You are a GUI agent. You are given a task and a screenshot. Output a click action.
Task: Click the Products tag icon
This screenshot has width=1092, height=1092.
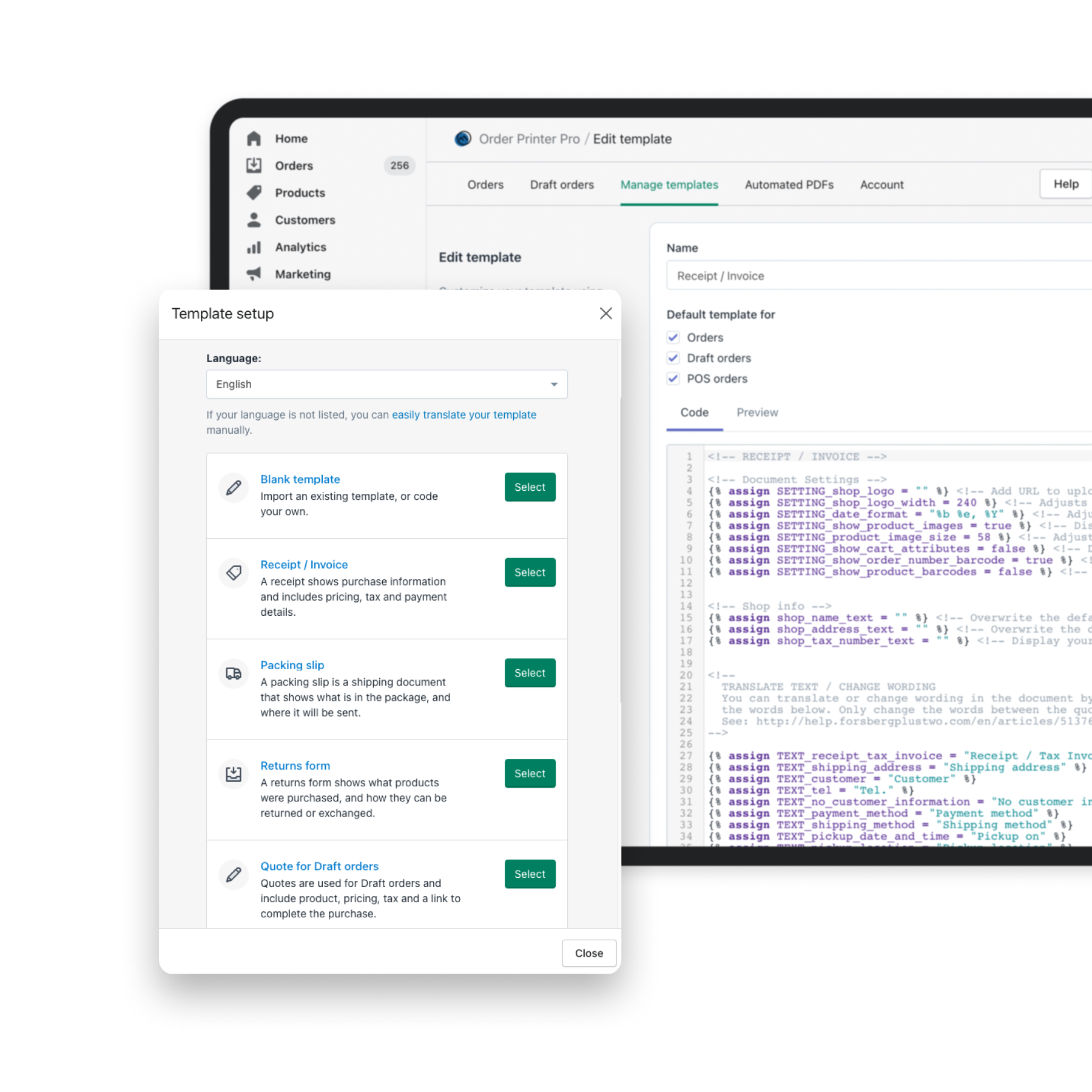point(254,193)
